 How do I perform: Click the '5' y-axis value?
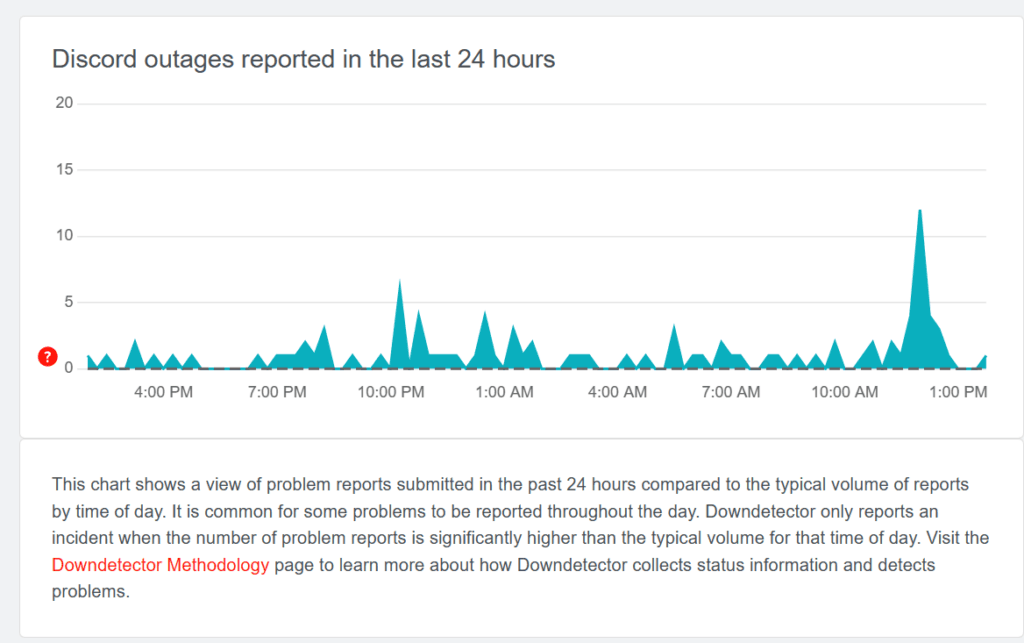(x=69, y=302)
